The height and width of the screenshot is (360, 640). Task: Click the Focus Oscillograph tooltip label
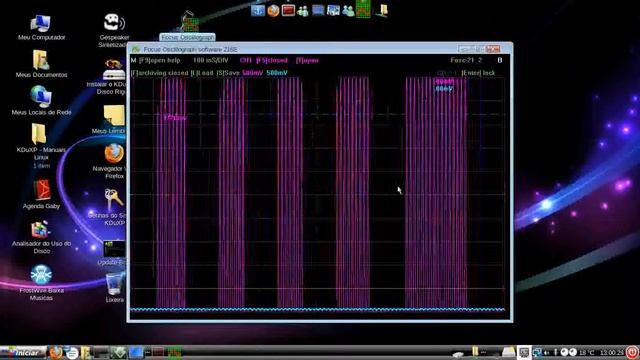click(x=187, y=37)
